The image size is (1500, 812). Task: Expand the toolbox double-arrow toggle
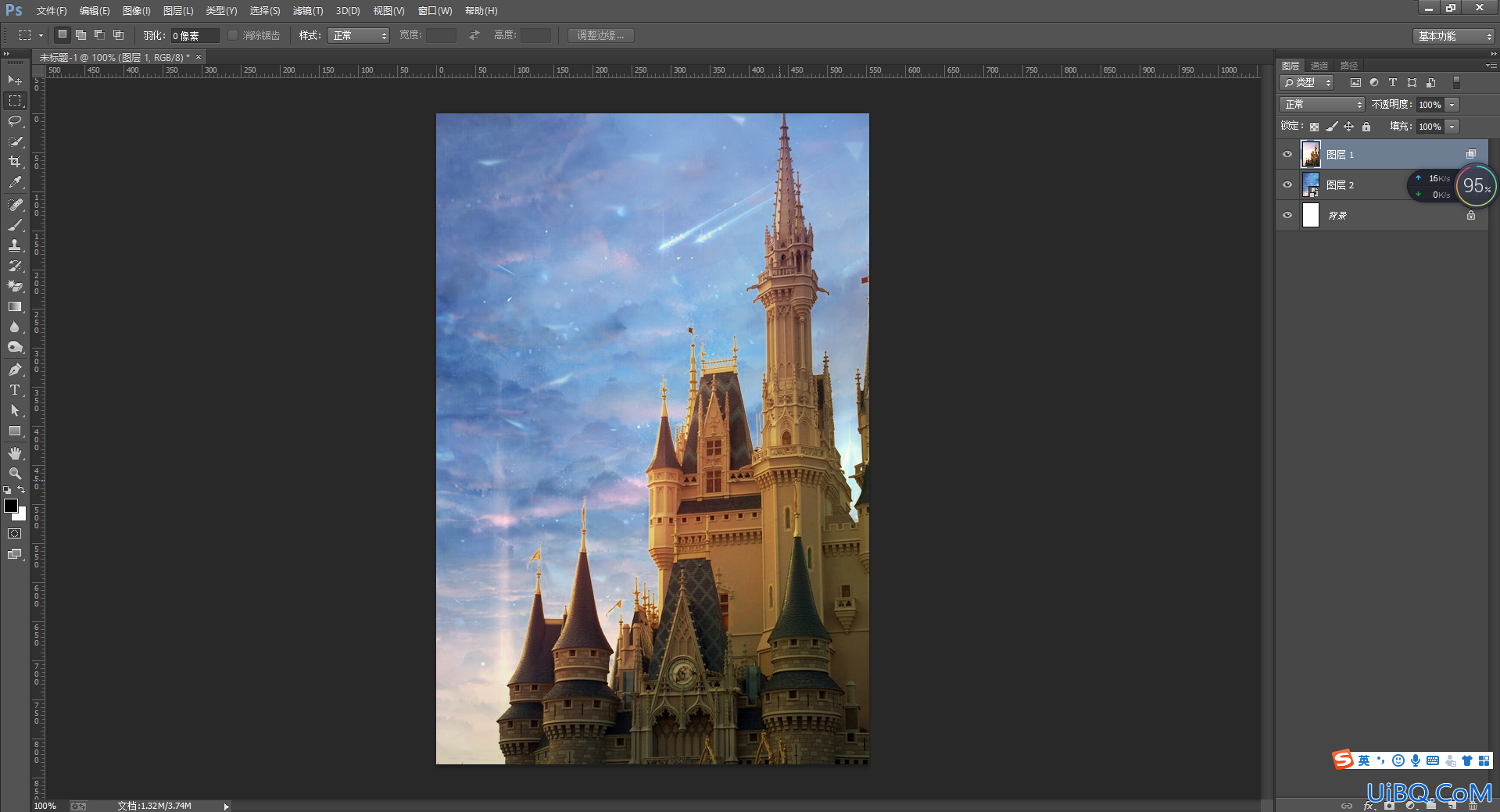point(7,54)
